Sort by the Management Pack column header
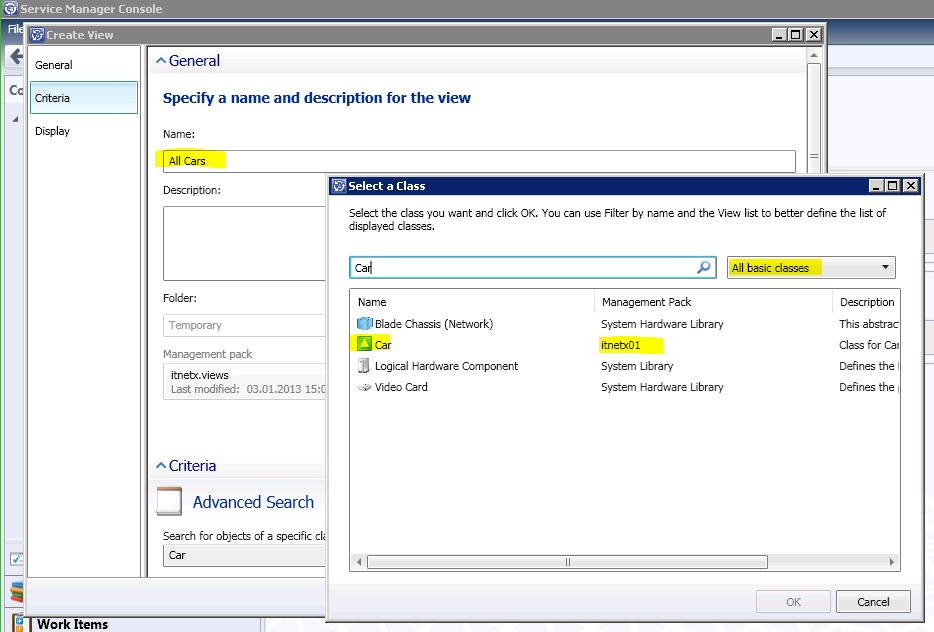This screenshot has width=934, height=632. [647, 302]
